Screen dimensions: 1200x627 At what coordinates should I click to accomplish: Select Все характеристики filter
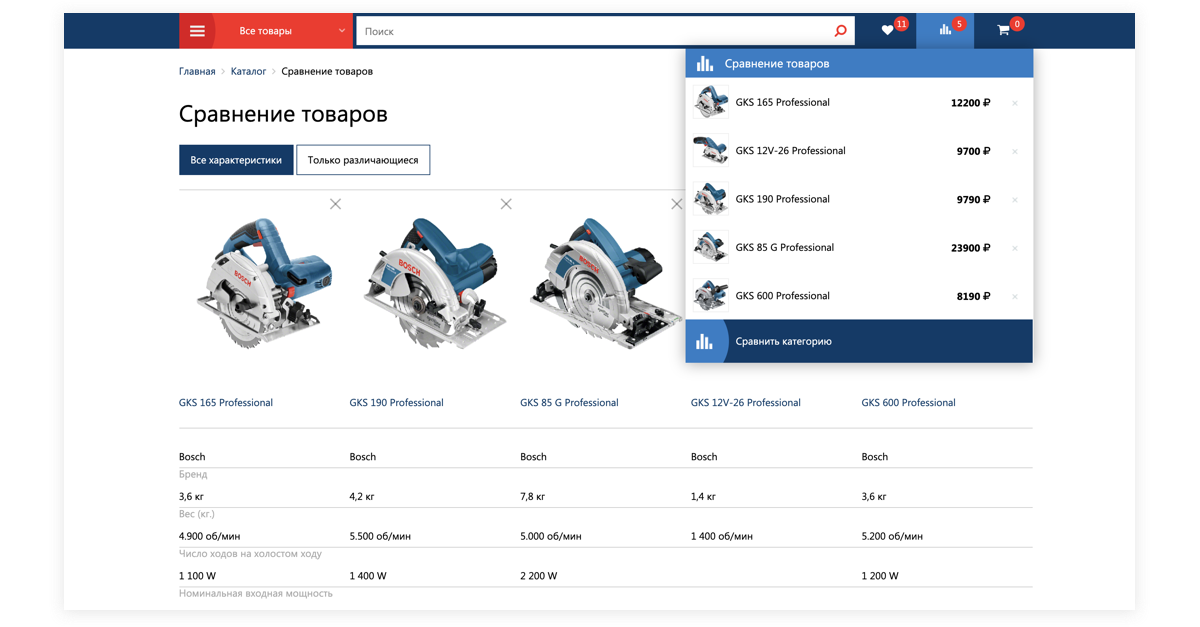(236, 160)
